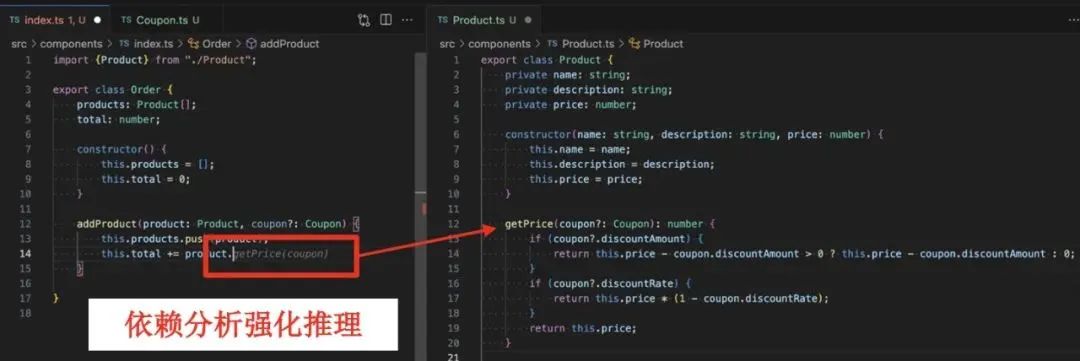
Task: Click 'private name: string;' line
Action: pos(568,74)
